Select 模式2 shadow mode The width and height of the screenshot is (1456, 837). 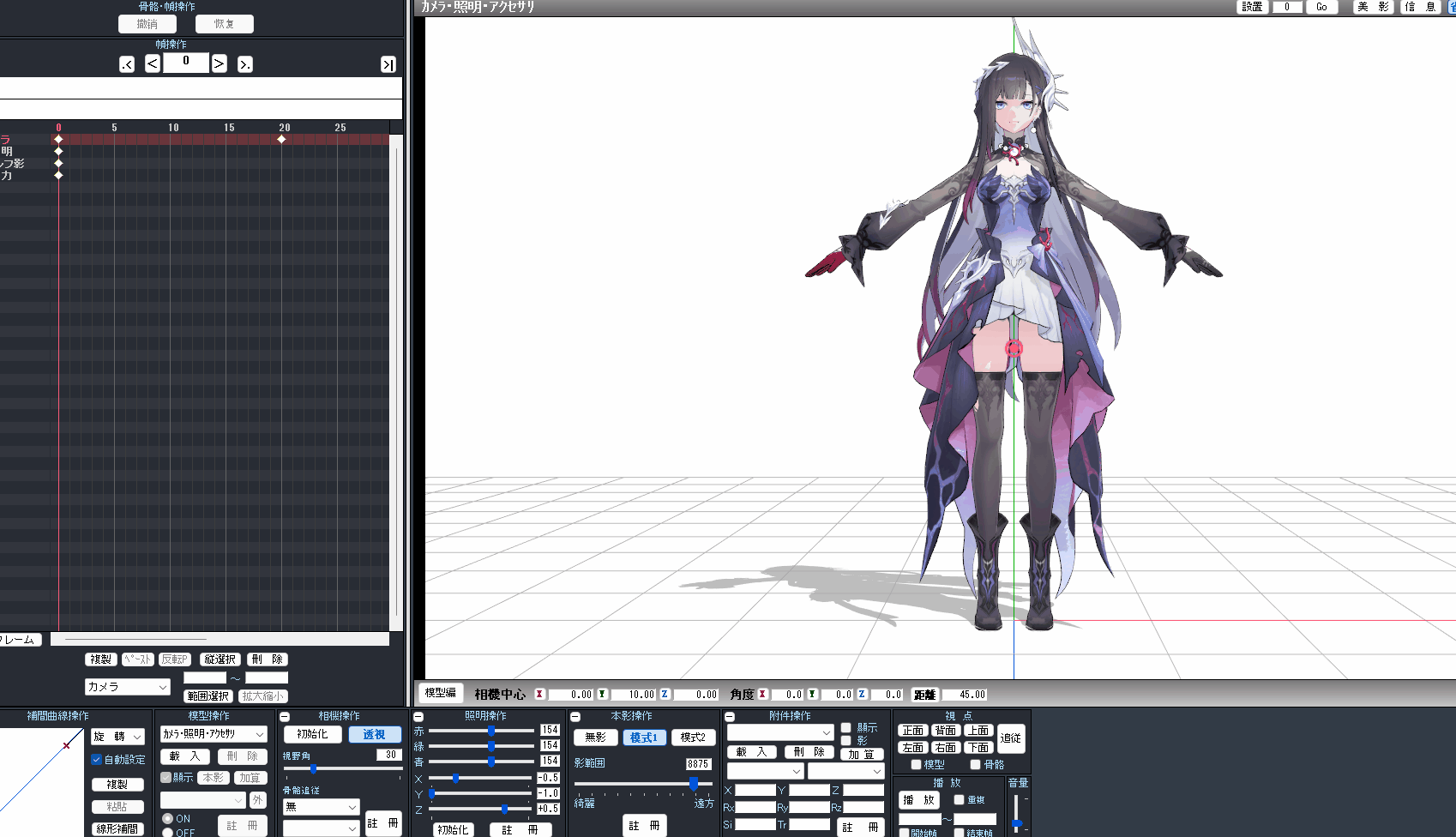[x=693, y=738]
